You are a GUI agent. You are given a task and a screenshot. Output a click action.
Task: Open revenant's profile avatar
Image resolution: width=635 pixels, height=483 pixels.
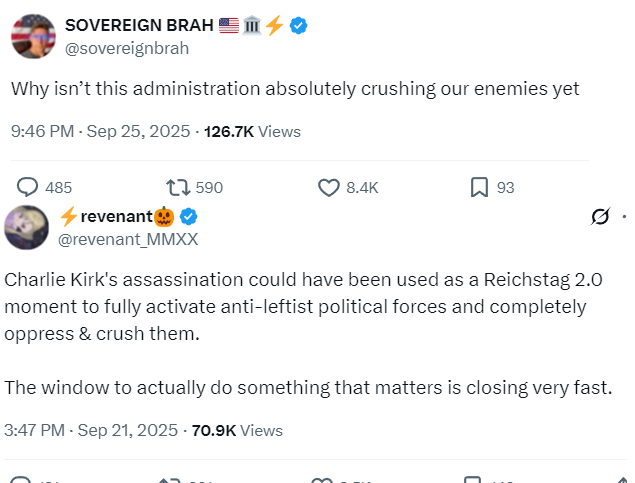point(26,228)
